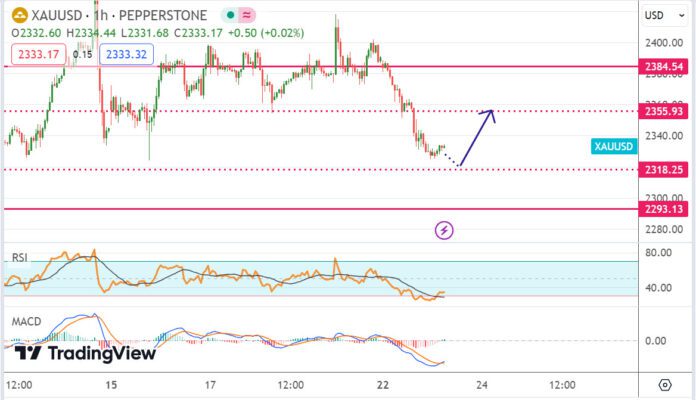Click the TradingView logo
The width and height of the screenshot is (696, 400).
point(86,353)
